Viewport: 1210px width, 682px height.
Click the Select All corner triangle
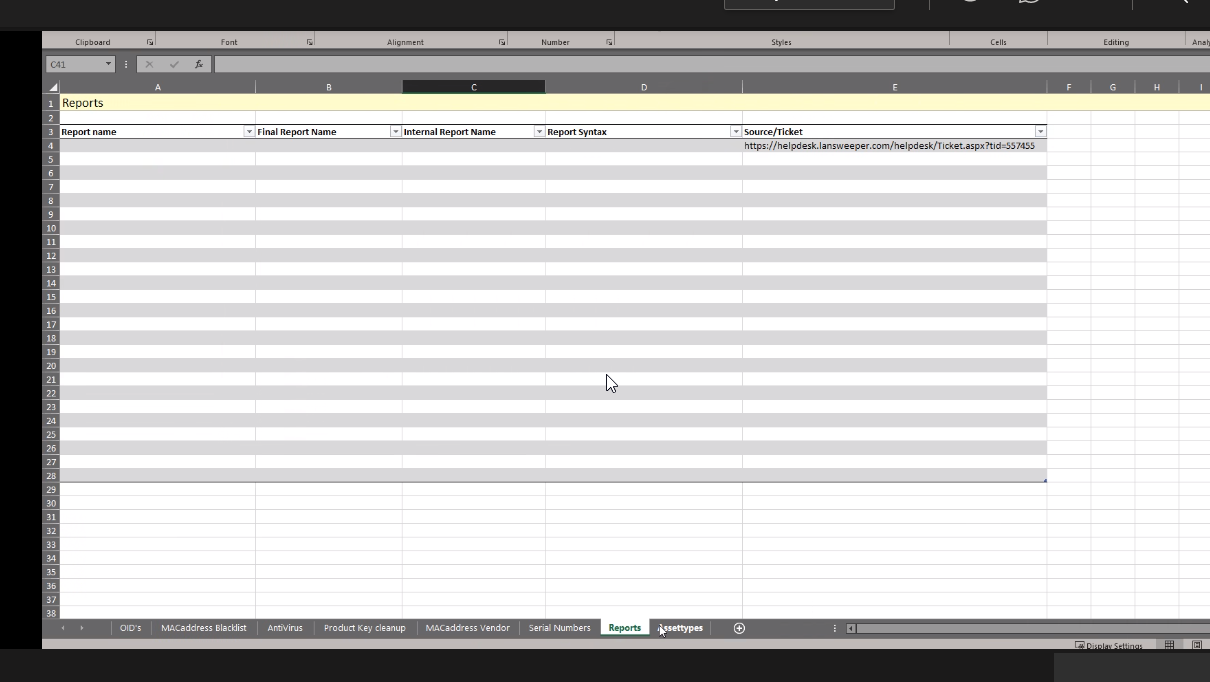tap(52, 88)
